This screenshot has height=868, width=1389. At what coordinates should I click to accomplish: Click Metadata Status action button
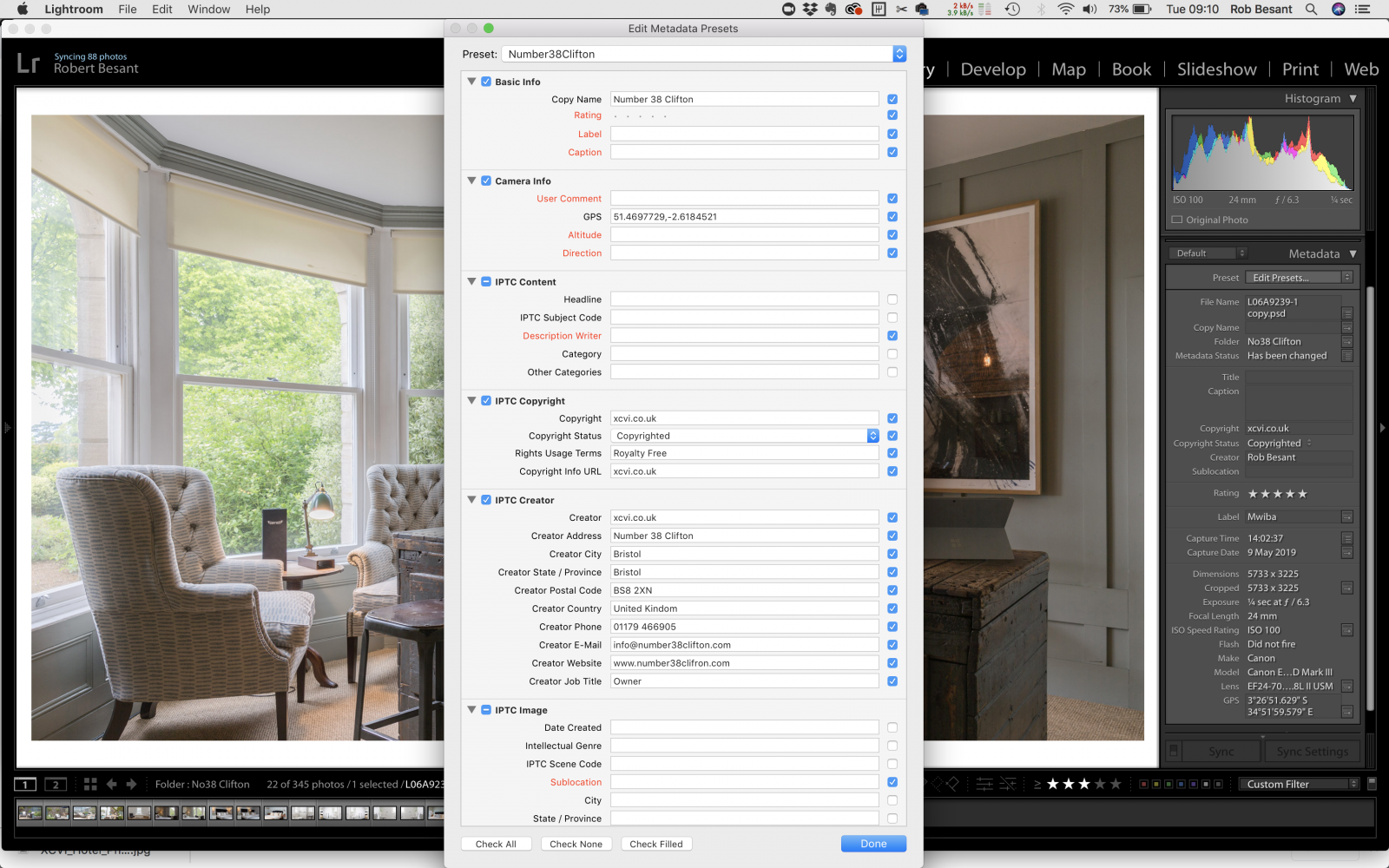pyautogui.click(x=1347, y=356)
